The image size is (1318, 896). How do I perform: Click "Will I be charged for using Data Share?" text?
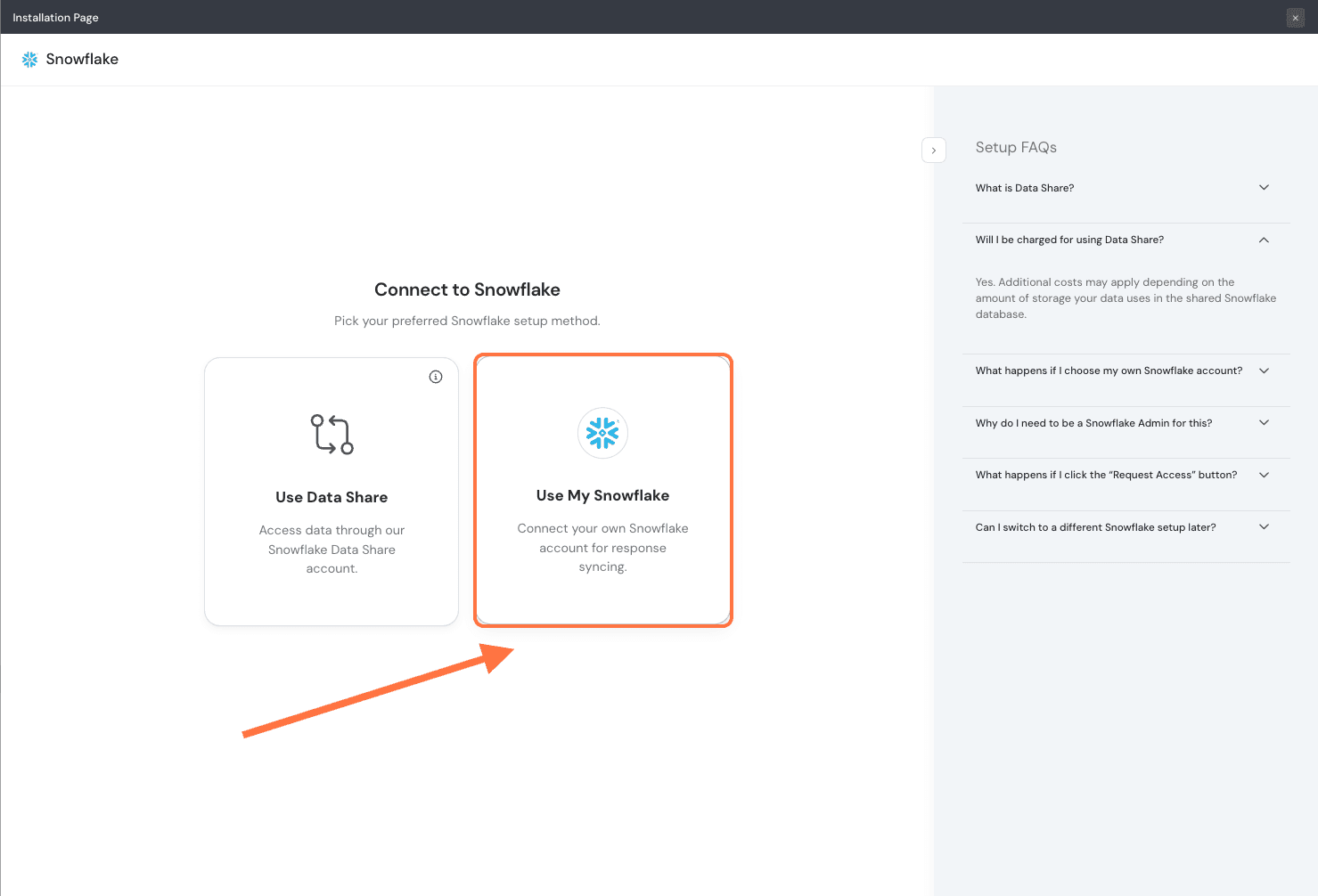1069,240
